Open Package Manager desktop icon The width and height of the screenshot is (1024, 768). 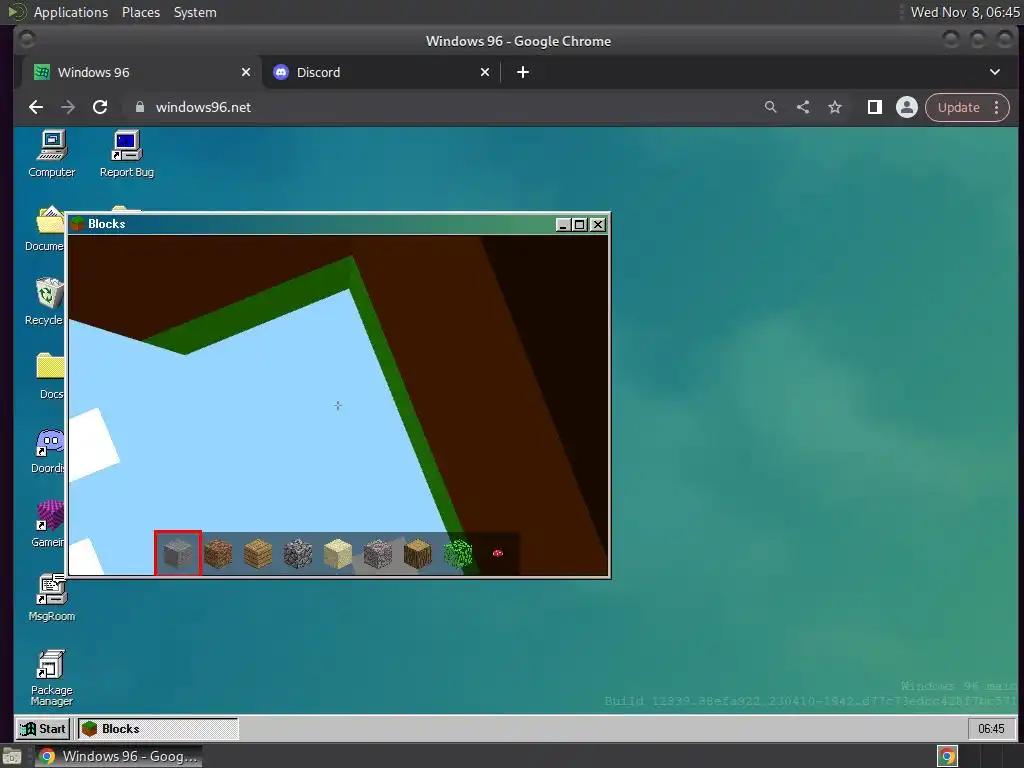[52, 678]
